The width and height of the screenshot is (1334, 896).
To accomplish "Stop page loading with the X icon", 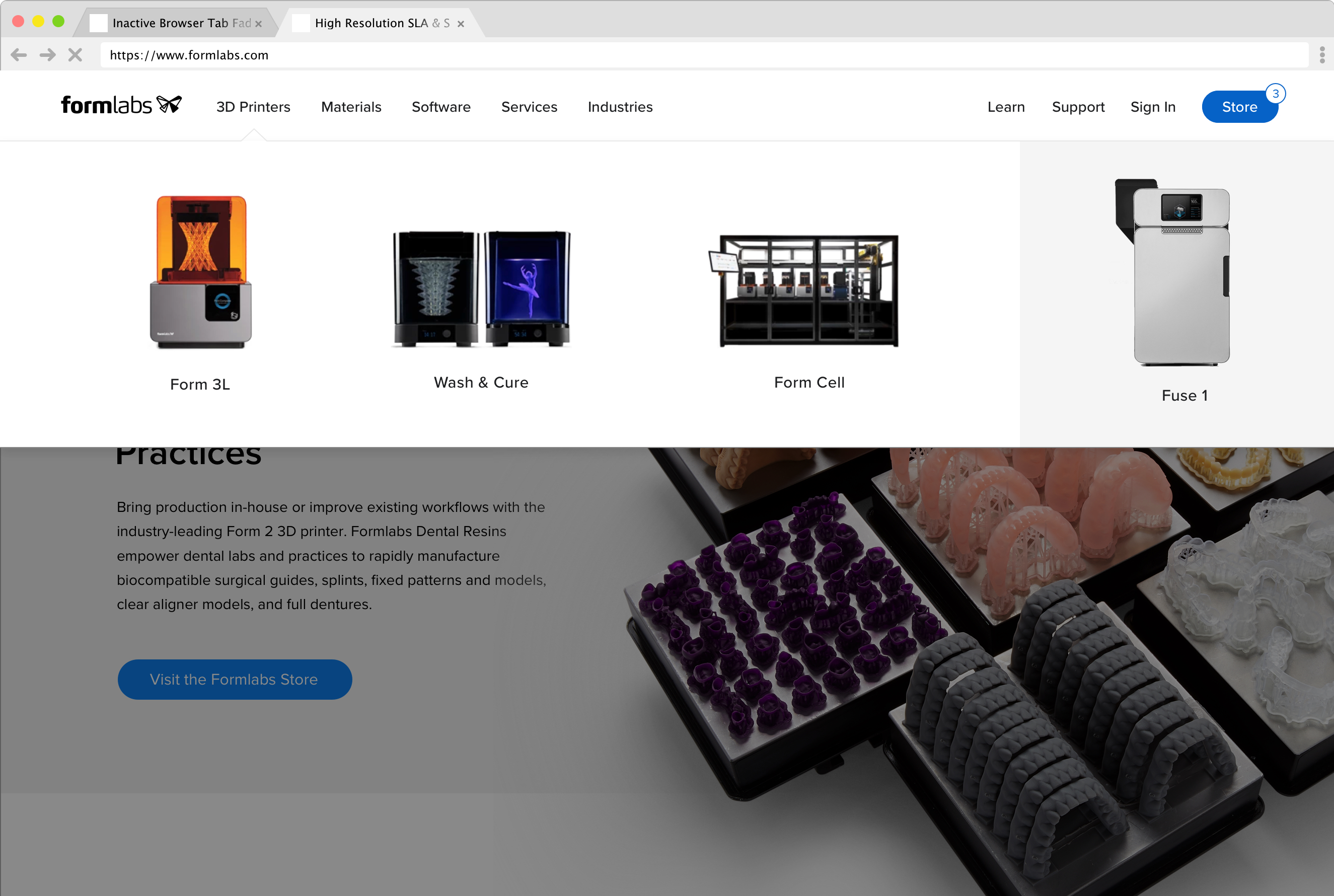I will 76,55.
